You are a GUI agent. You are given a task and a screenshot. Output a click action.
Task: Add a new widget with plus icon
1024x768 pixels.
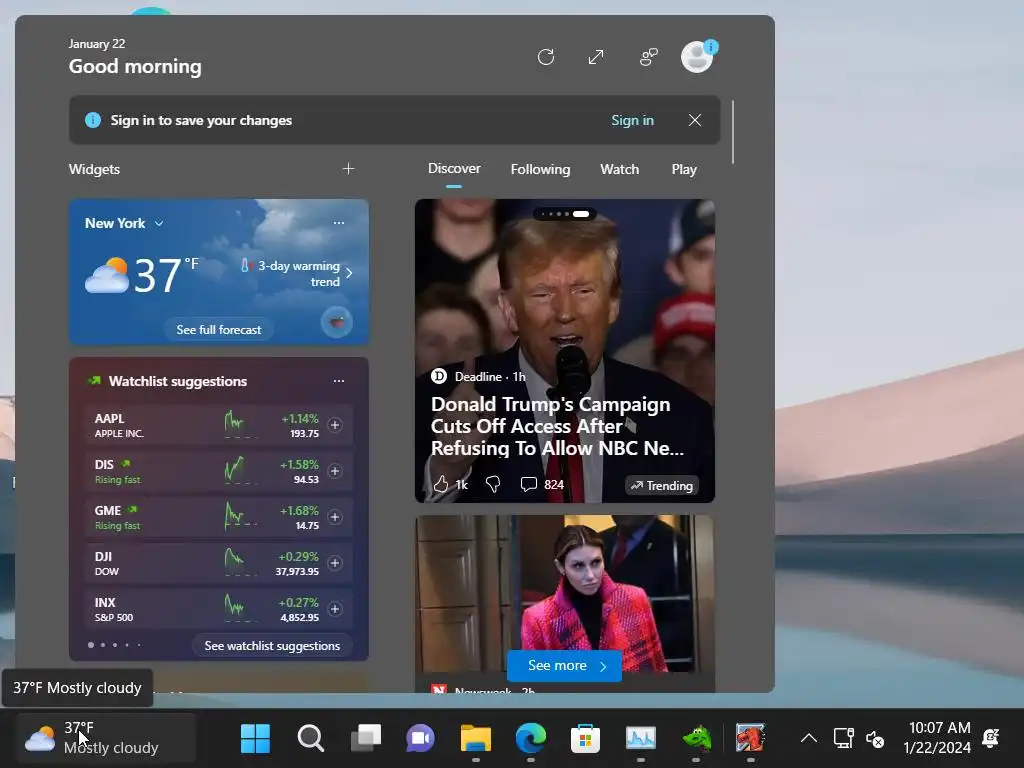click(x=348, y=169)
